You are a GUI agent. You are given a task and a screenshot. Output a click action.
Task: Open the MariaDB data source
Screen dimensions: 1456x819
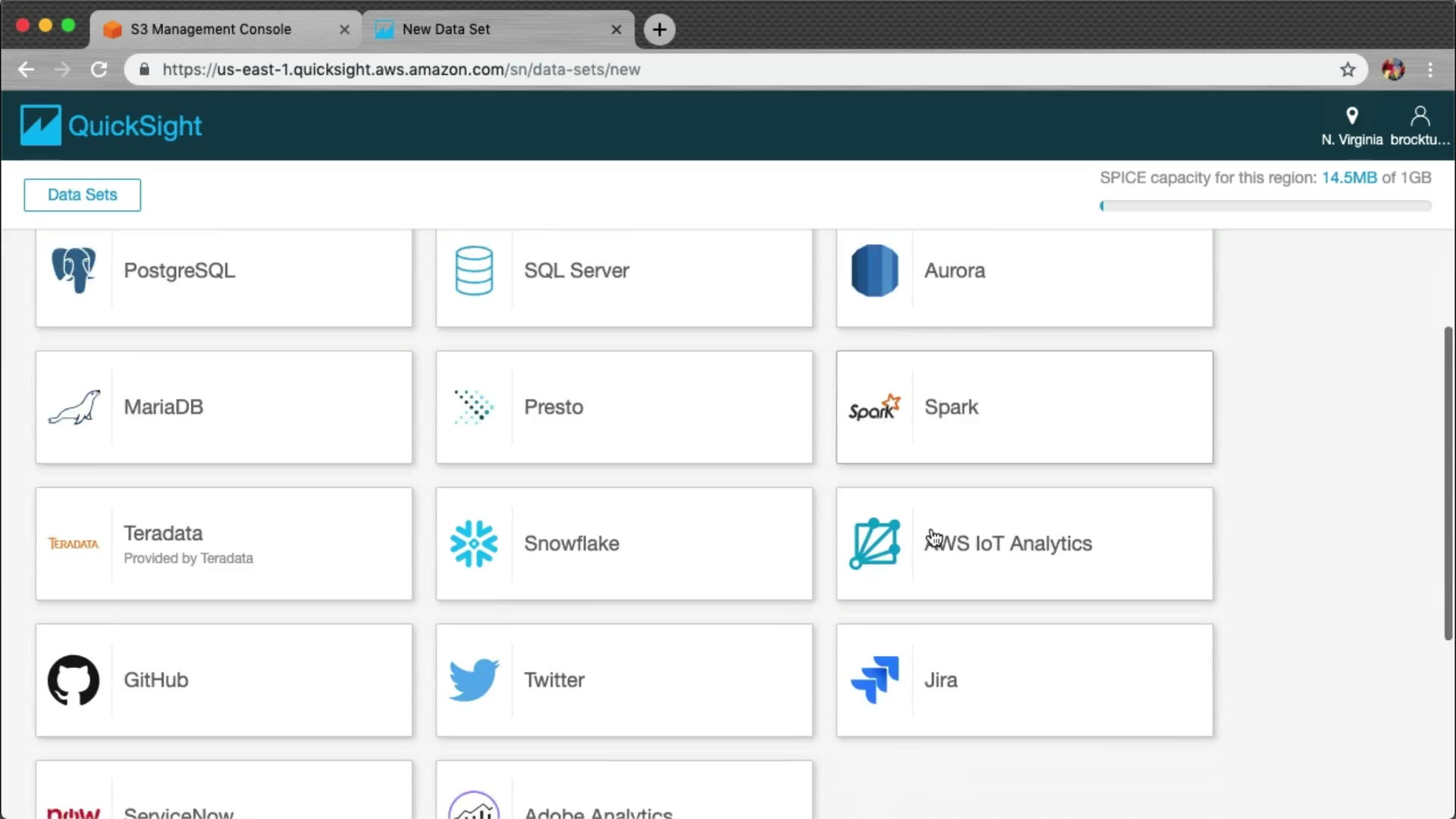pyautogui.click(x=224, y=407)
